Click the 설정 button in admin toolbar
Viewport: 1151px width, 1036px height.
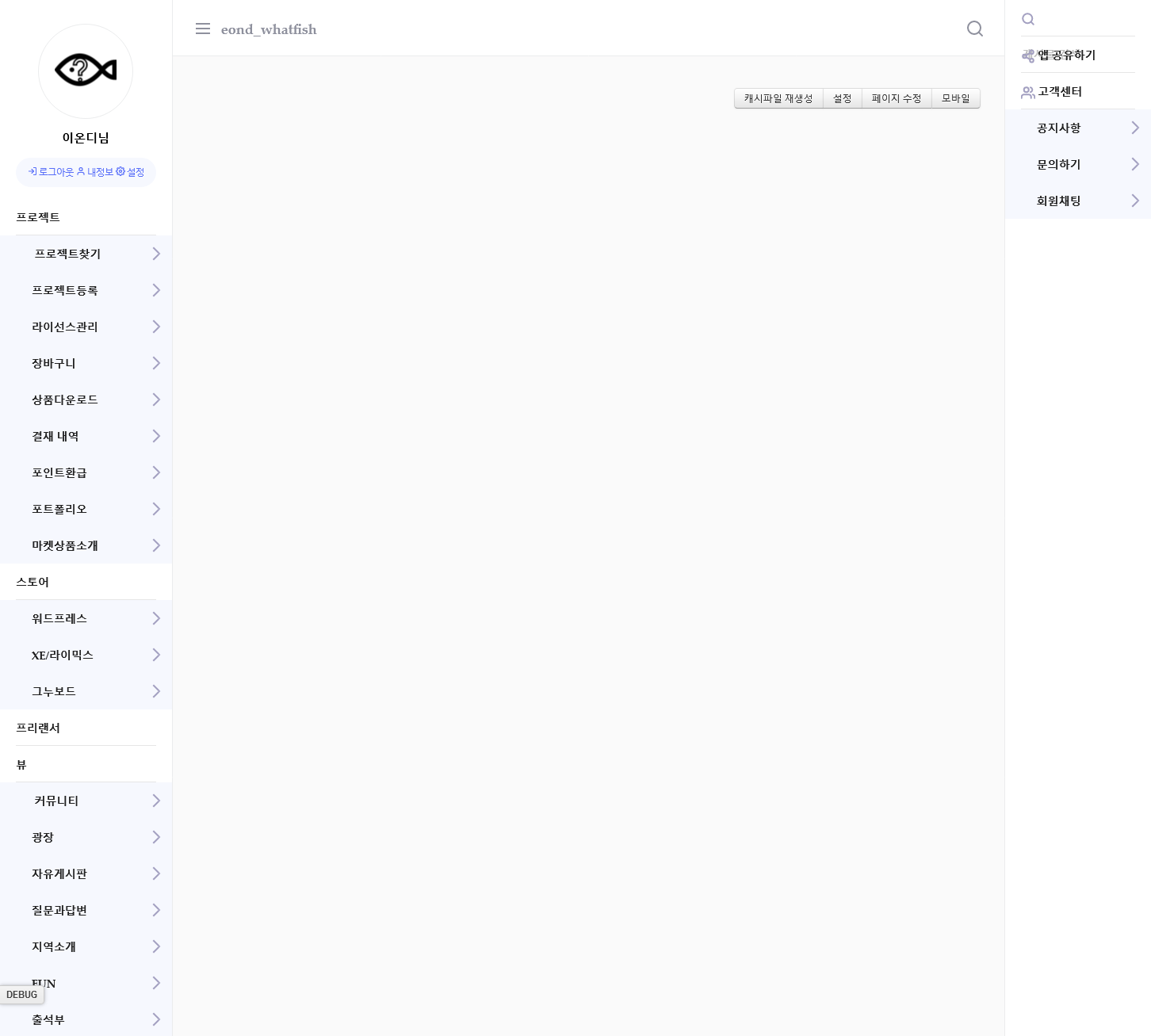842,98
